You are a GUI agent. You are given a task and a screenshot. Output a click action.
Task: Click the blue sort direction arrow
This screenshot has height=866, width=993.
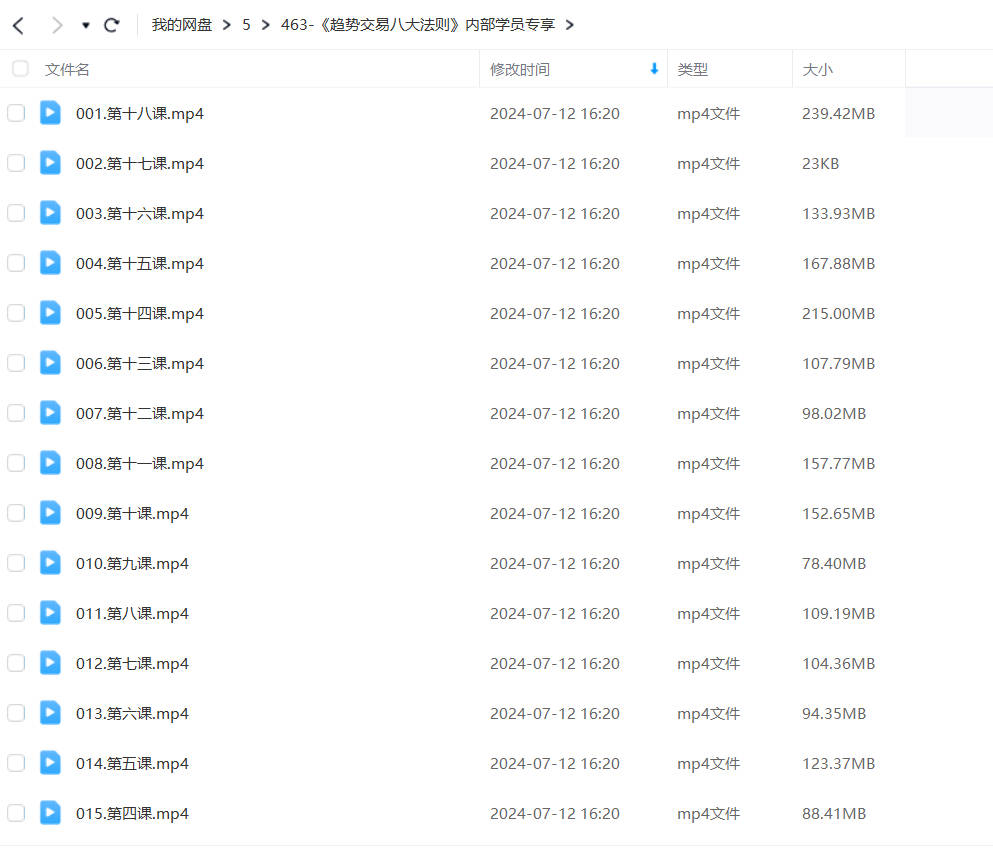[654, 68]
